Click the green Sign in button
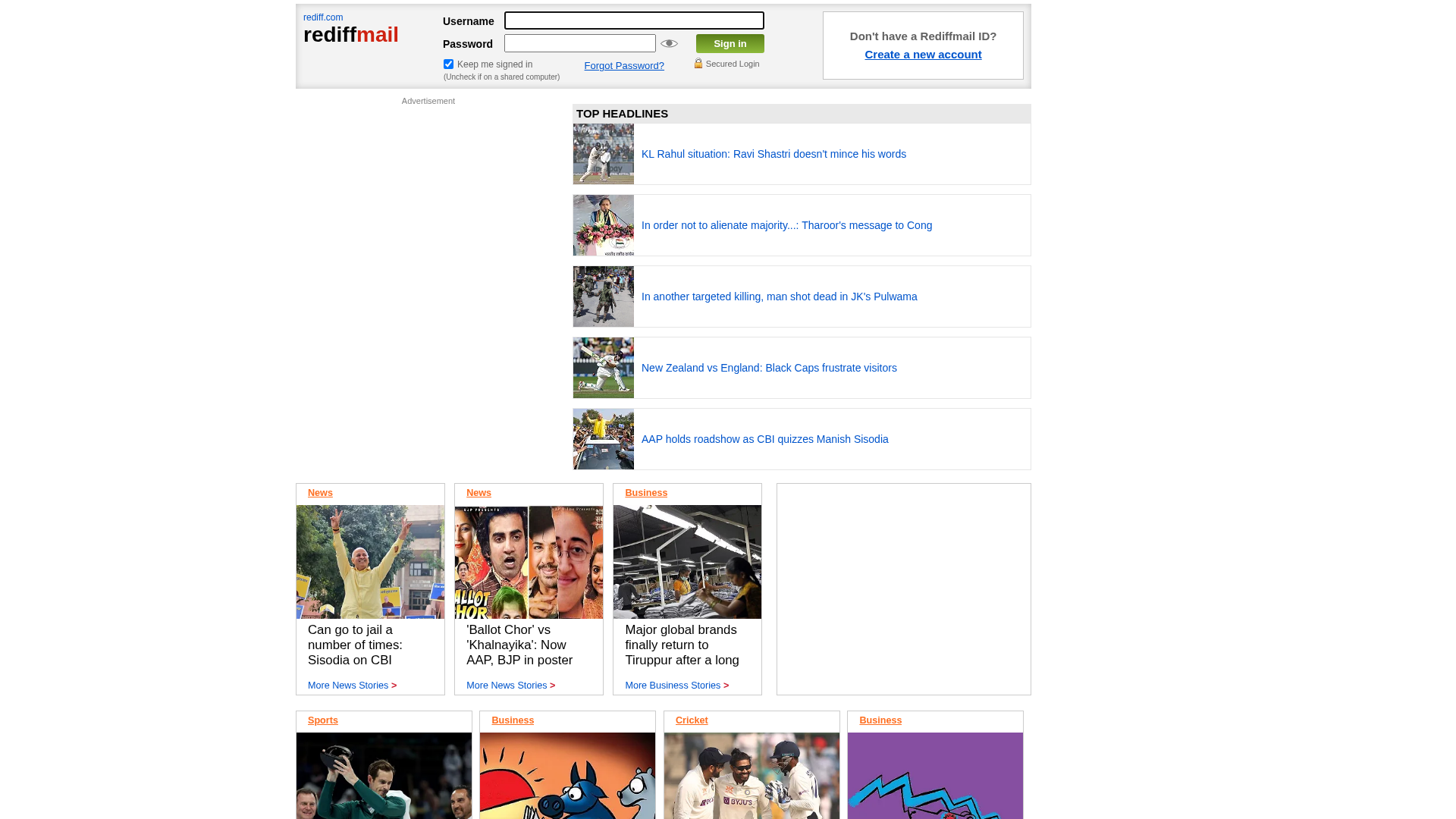This screenshot has width=1456, height=819. click(x=730, y=44)
